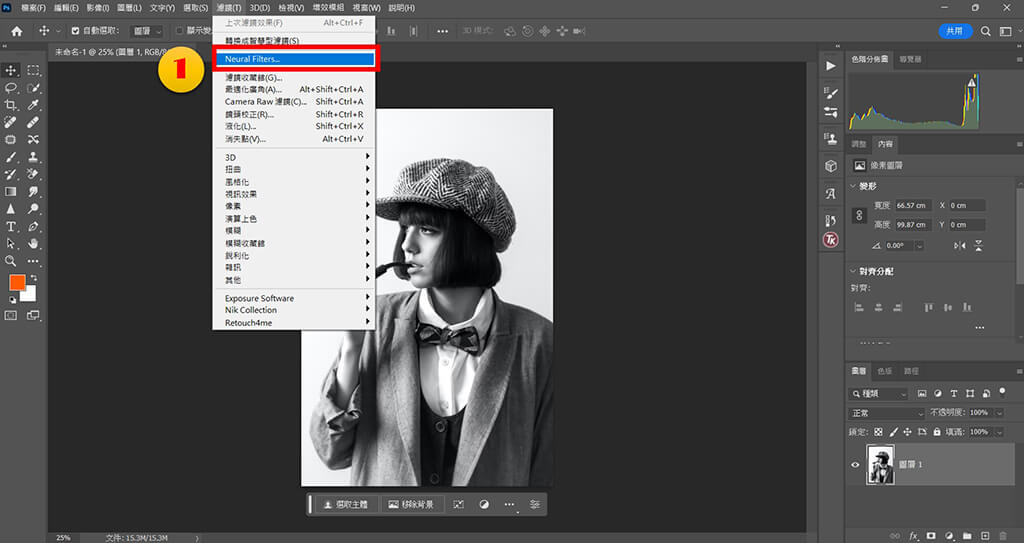The image size is (1024, 543).
Task: Switch to the 色版 tab
Action: 884,371
